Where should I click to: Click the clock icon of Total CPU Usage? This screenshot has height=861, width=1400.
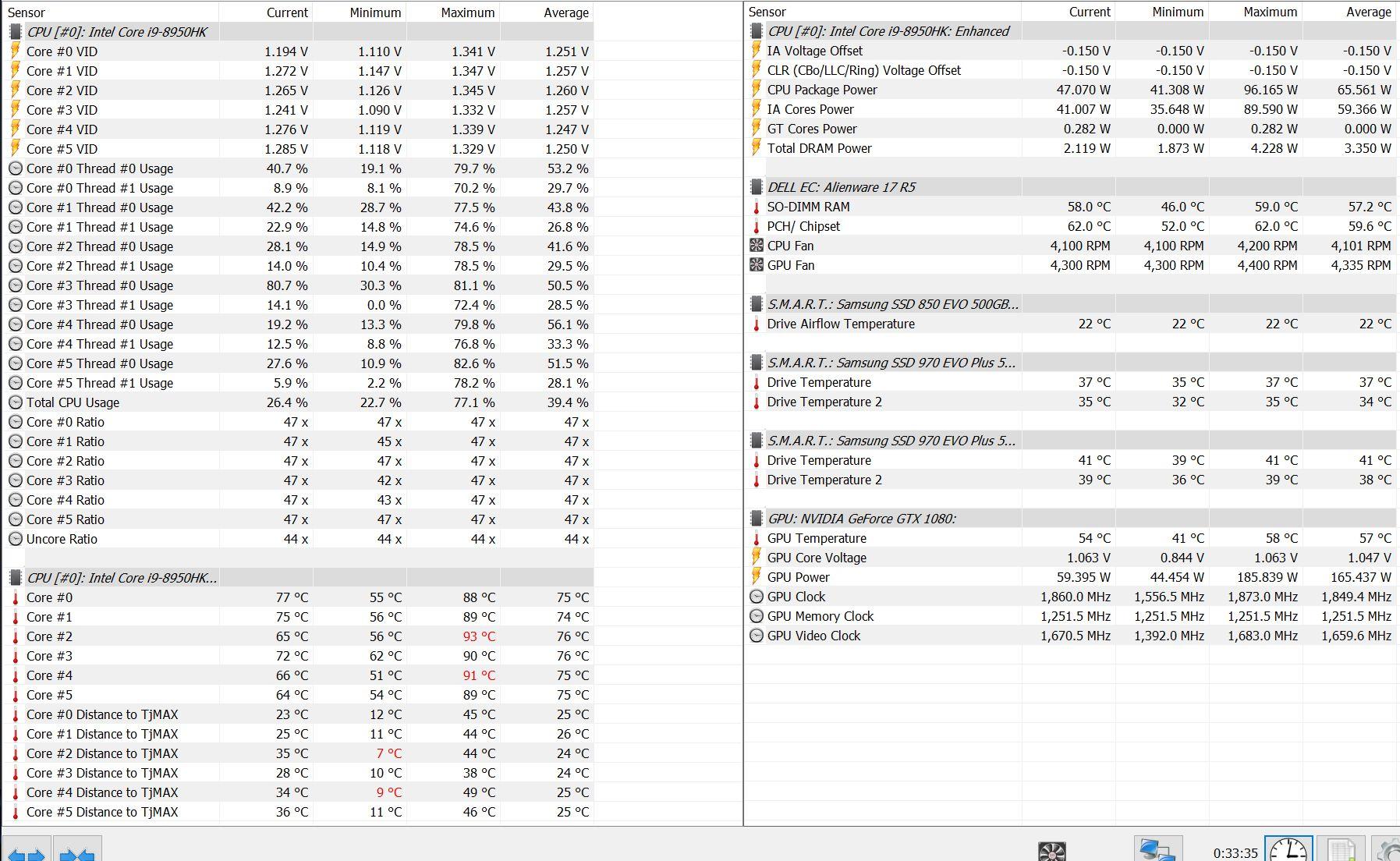coord(15,402)
